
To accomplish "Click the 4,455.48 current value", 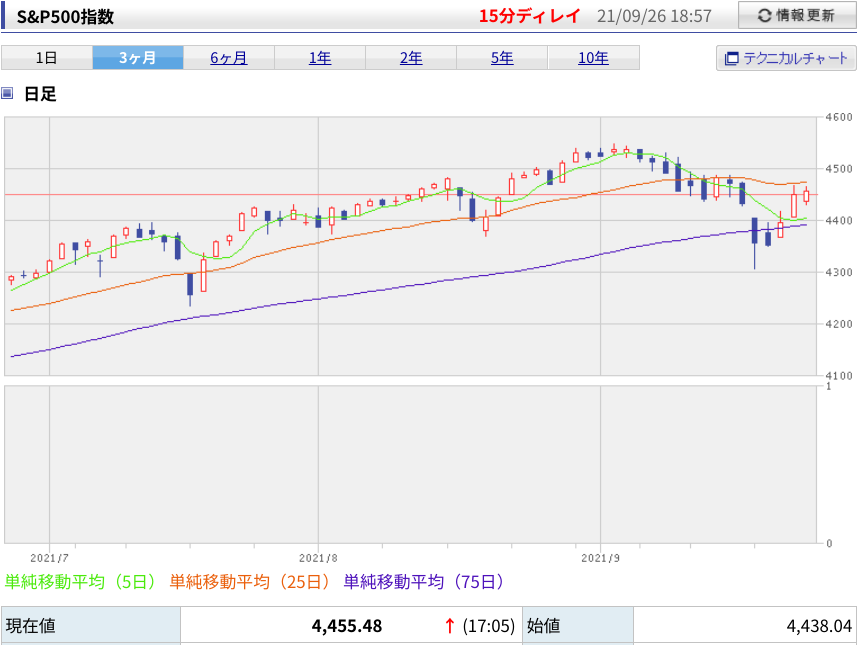I will [x=347, y=626].
